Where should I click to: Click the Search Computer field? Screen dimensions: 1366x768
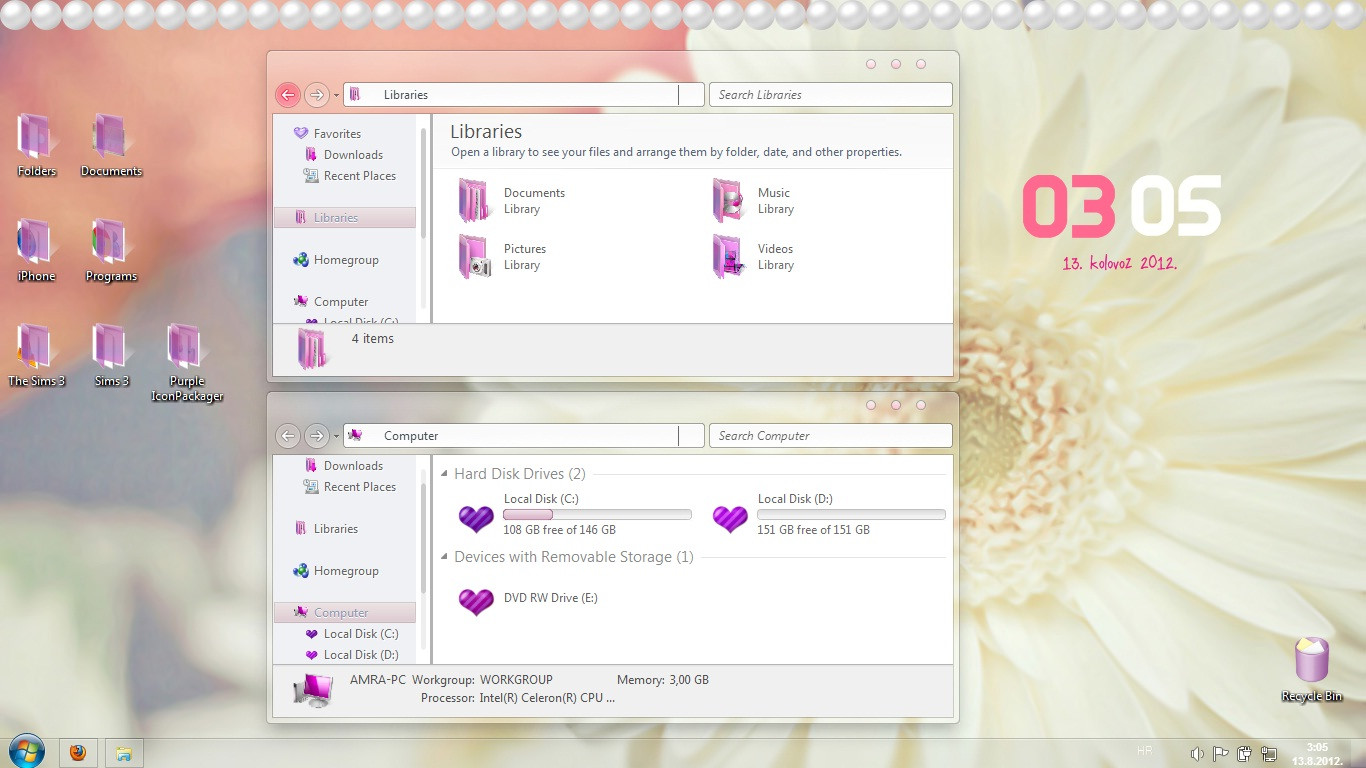(x=831, y=436)
